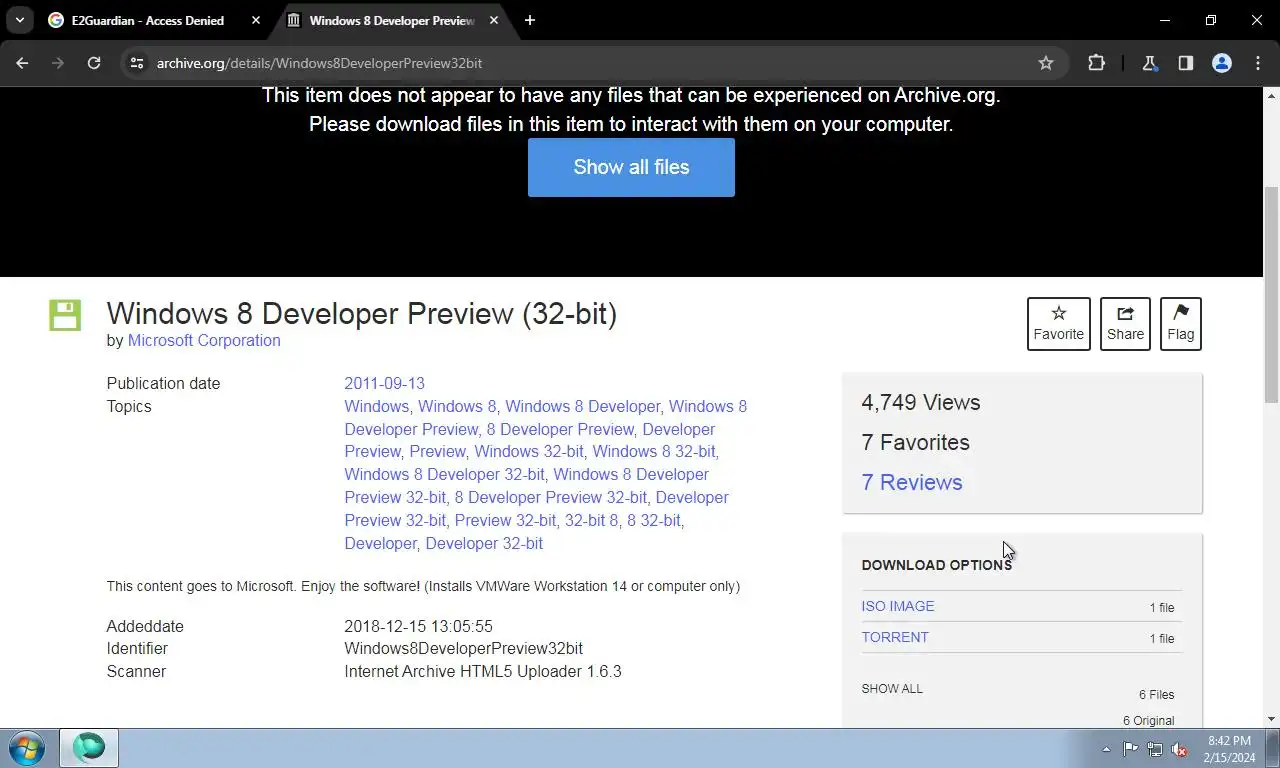Toggle the browser side panel
Image resolution: width=1280 pixels, height=768 pixels.
click(1186, 63)
